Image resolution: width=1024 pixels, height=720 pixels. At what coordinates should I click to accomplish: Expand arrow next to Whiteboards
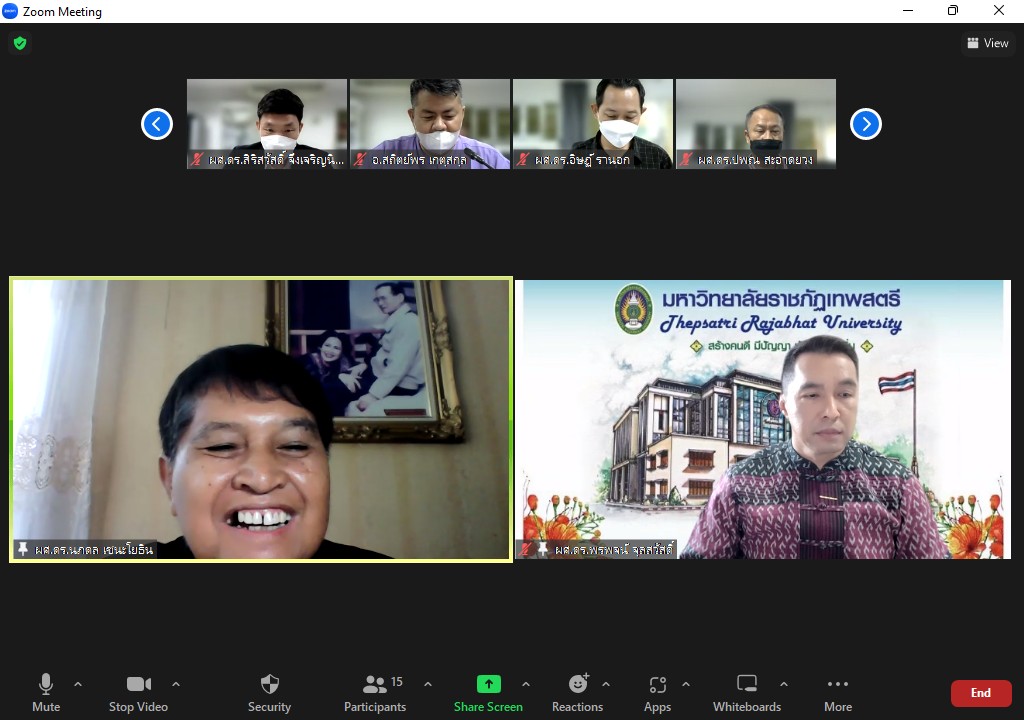click(784, 684)
